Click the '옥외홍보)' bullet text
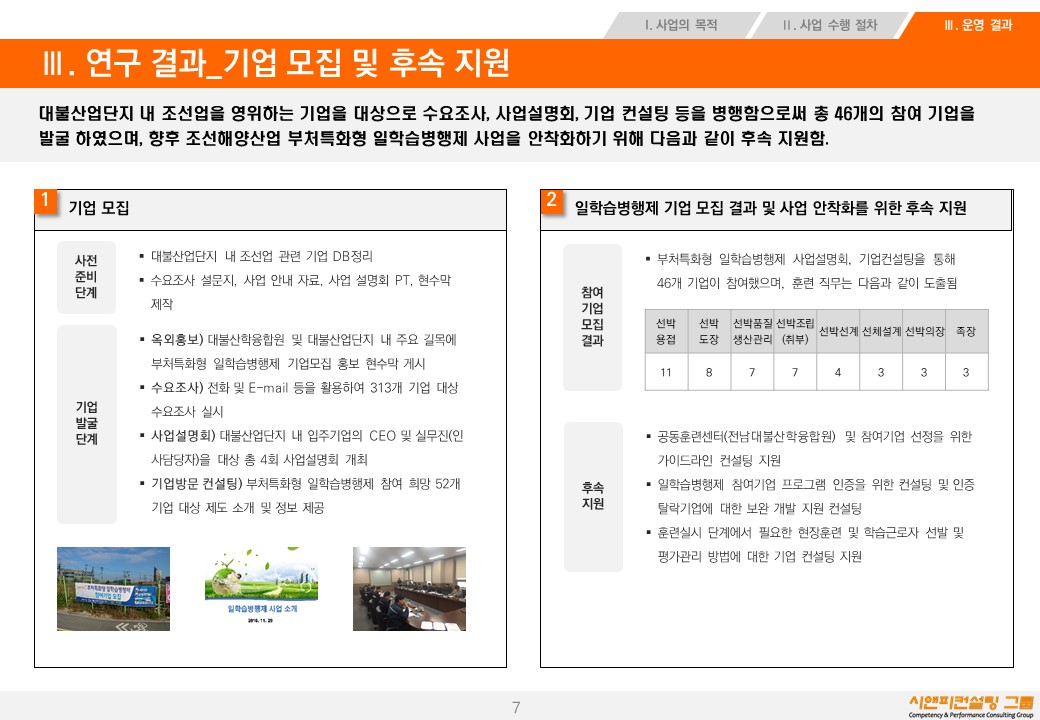 tap(177, 340)
